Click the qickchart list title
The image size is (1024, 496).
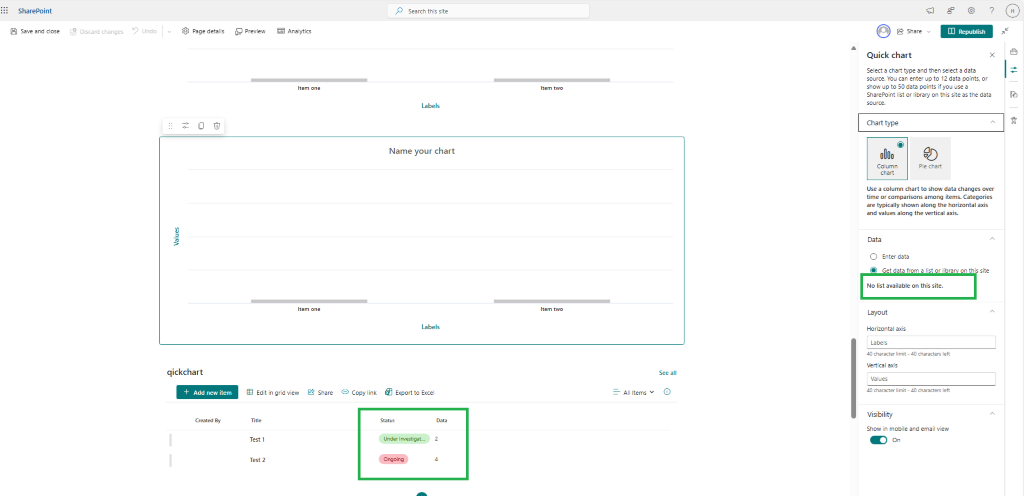coord(185,372)
